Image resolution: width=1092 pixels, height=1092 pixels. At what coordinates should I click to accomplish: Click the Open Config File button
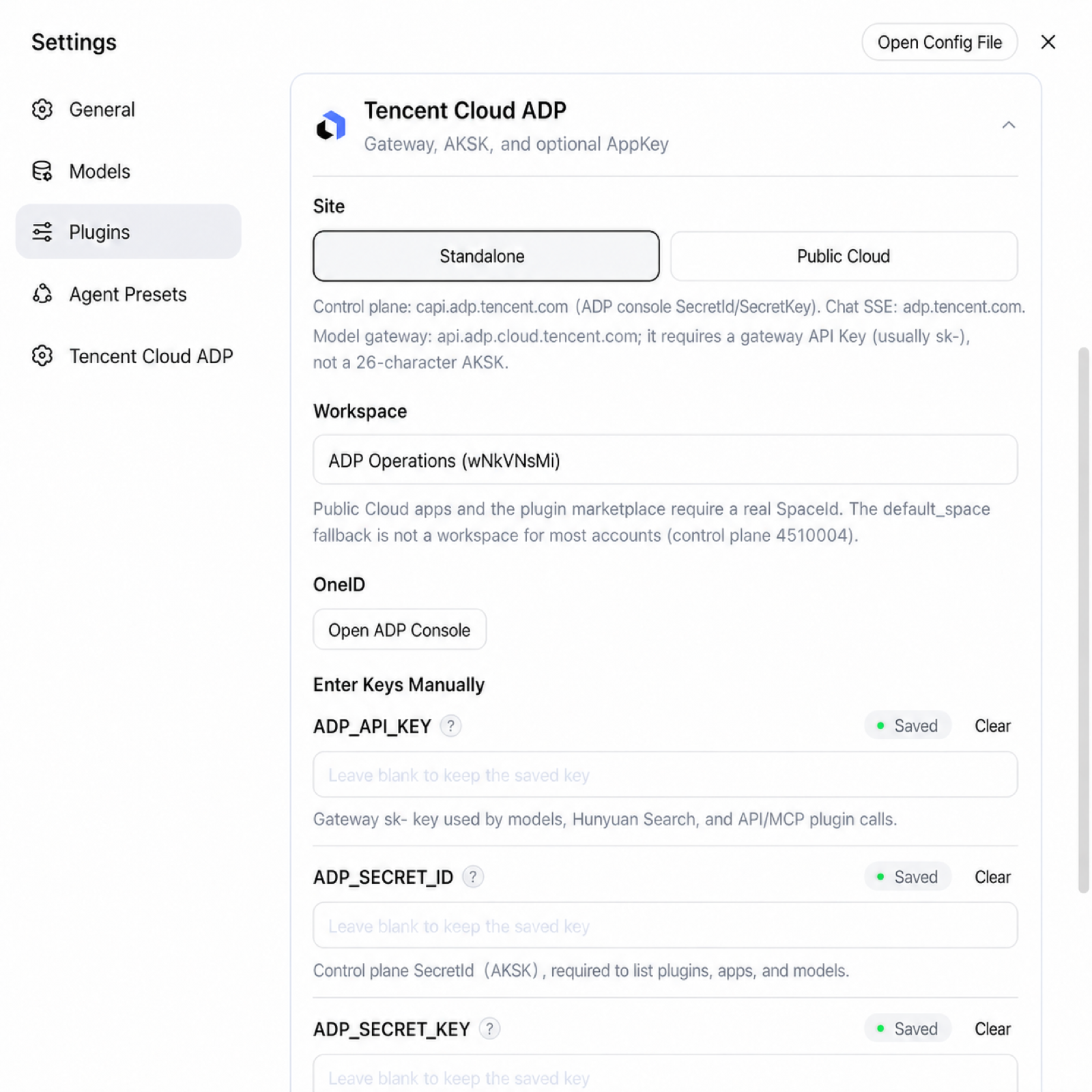tap(940, 42)
